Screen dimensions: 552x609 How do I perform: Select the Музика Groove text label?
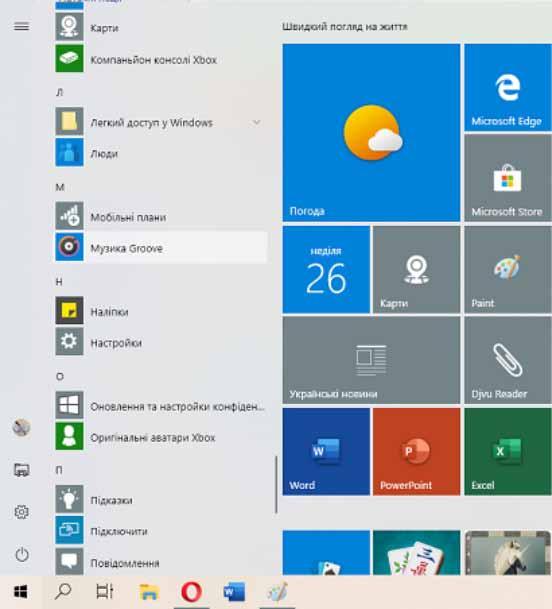tap(126, 248)
